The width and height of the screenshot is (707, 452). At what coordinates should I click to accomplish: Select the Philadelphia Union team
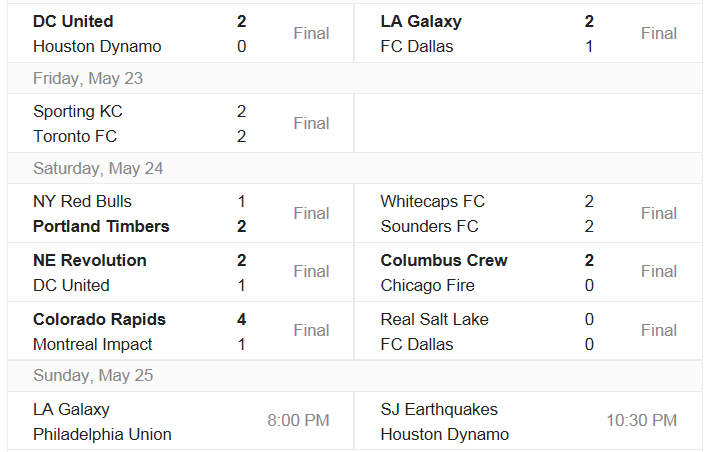click(x=102, y=434)
